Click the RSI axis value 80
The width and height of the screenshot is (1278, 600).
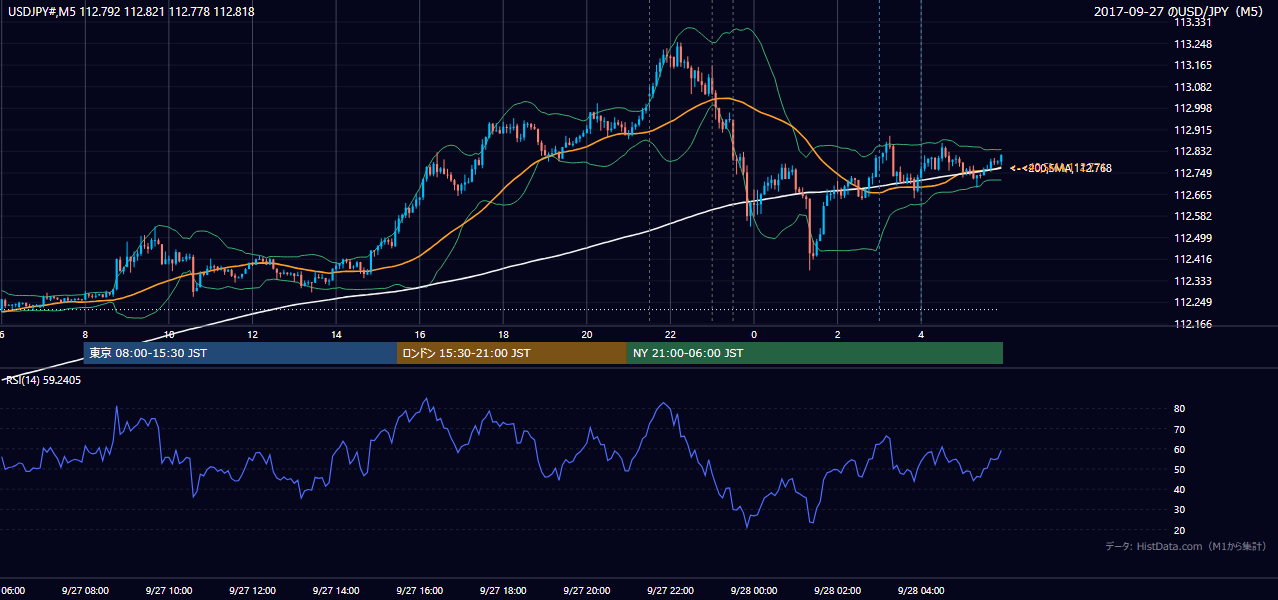pos(1179,409)
